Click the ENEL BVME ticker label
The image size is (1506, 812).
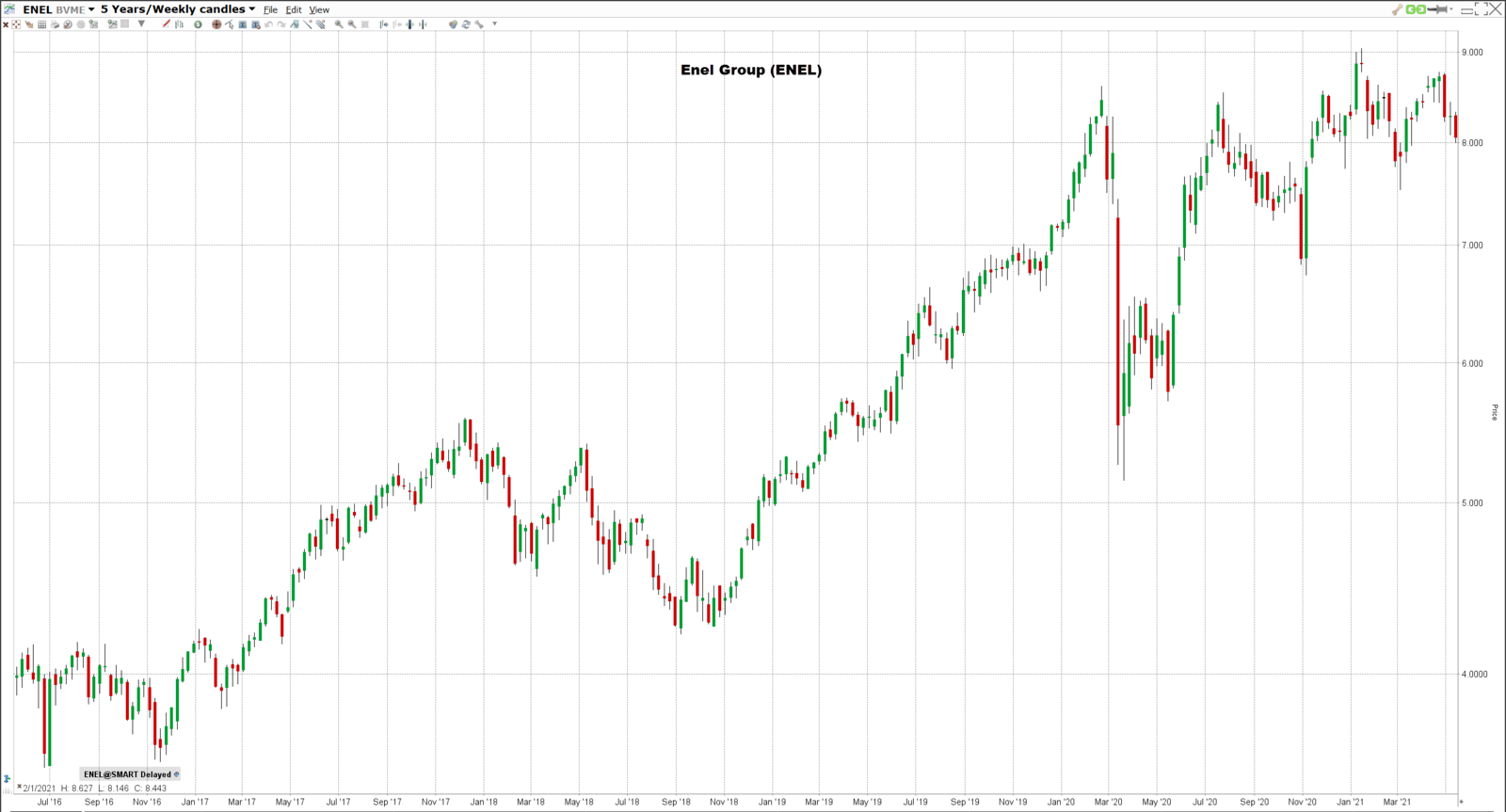point(54,9)
